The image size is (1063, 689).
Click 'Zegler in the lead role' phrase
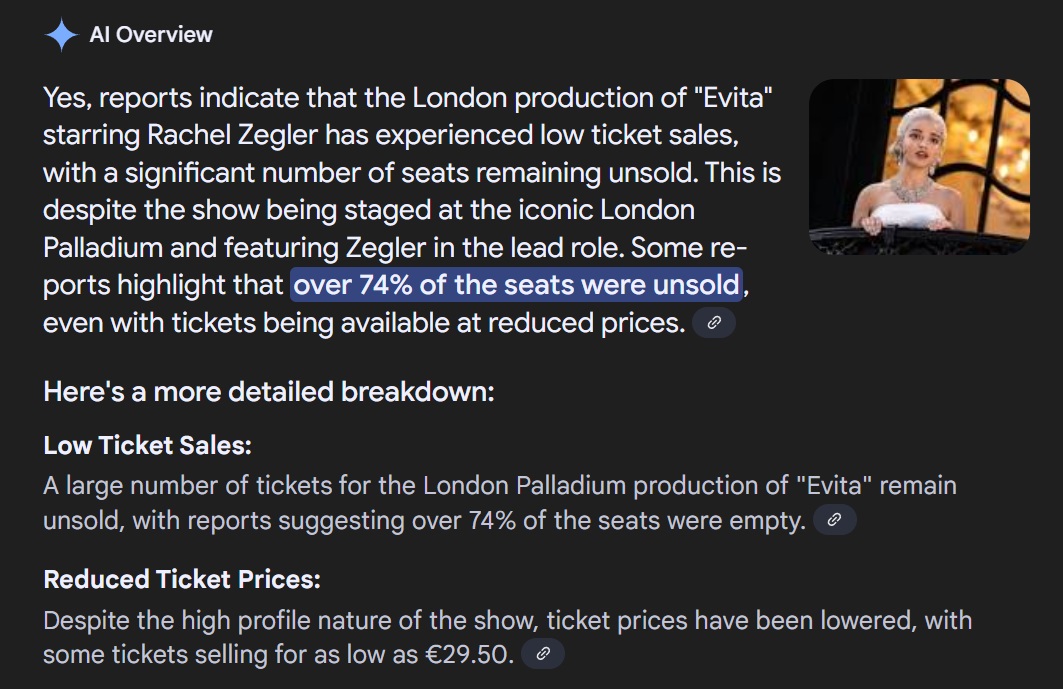coord(484,248)
